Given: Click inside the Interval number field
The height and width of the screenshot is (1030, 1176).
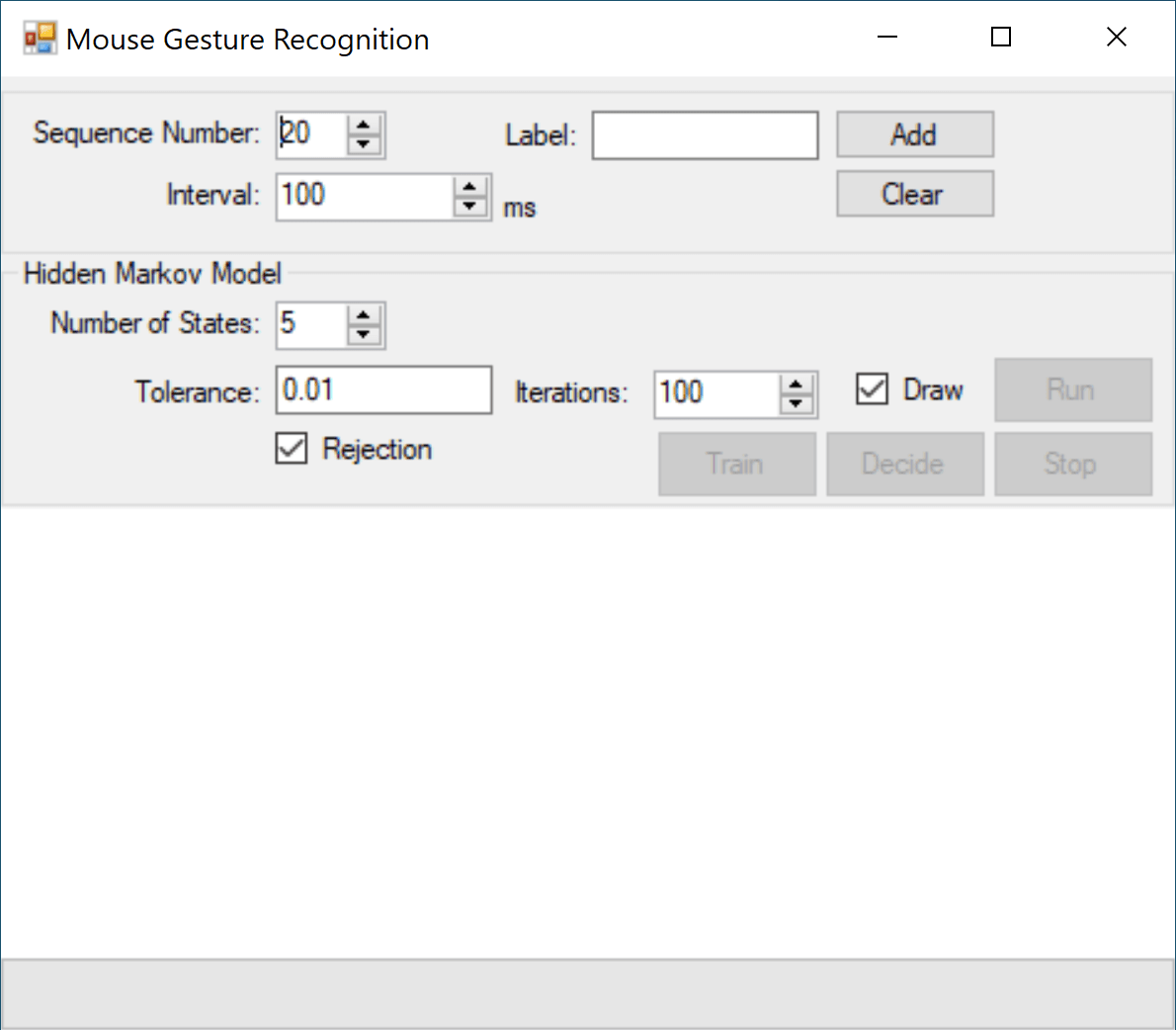Looking at the screenshot, I should click(x=364, y=196).
